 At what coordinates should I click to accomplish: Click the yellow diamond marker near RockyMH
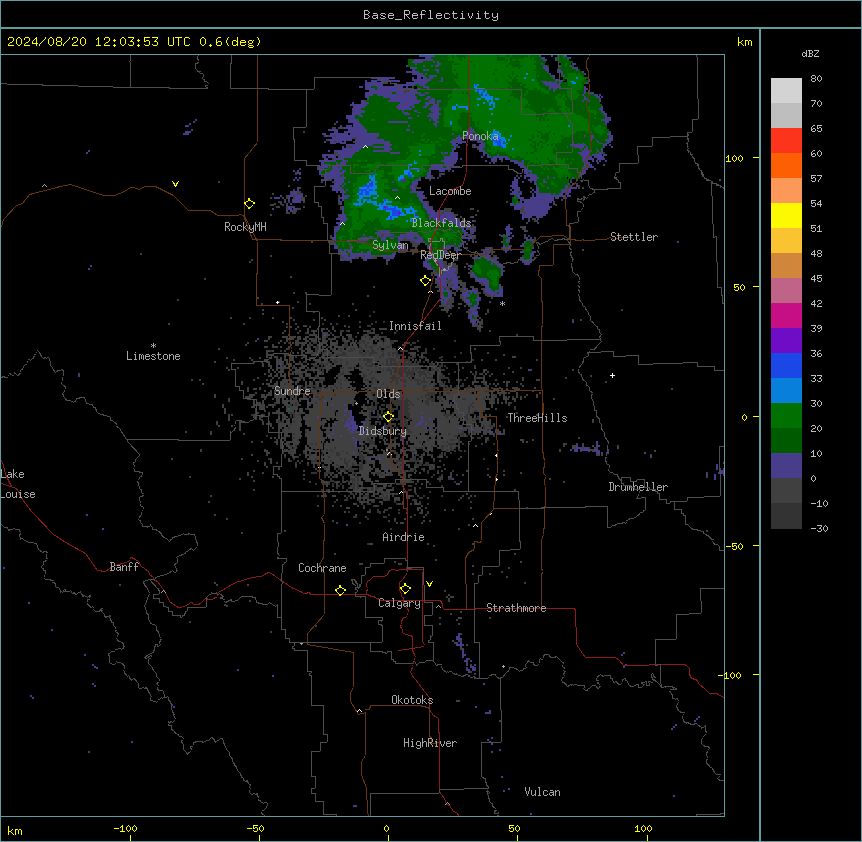(x=250, y=204)
